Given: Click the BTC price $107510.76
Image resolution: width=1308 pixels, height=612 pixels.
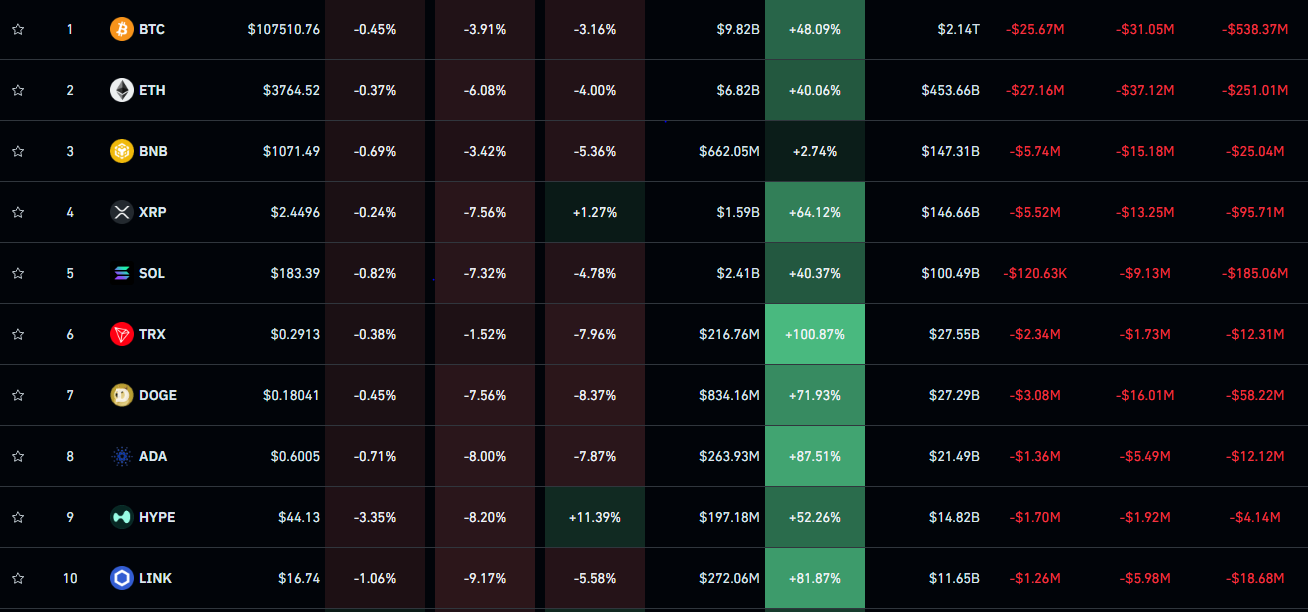Looking at the screenshot, I should click(x=284, y=30).
